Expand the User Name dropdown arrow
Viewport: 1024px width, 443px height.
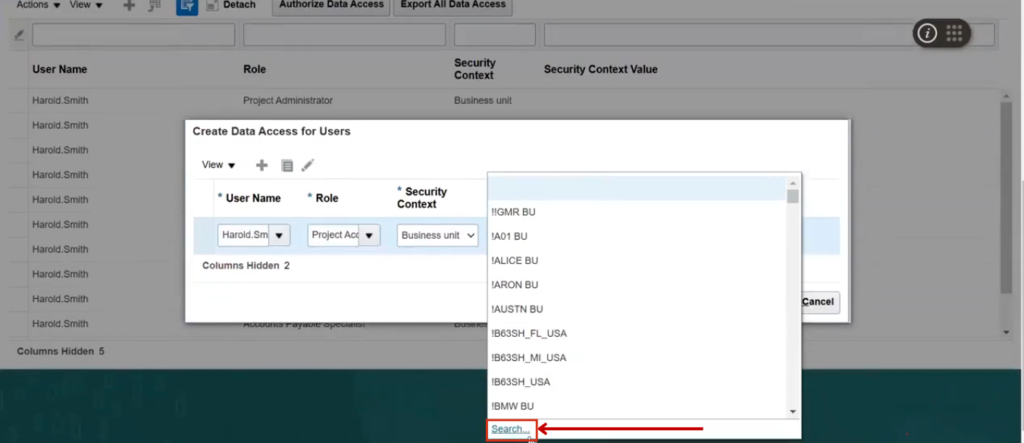pyautogui.click(x=279, y=236)
